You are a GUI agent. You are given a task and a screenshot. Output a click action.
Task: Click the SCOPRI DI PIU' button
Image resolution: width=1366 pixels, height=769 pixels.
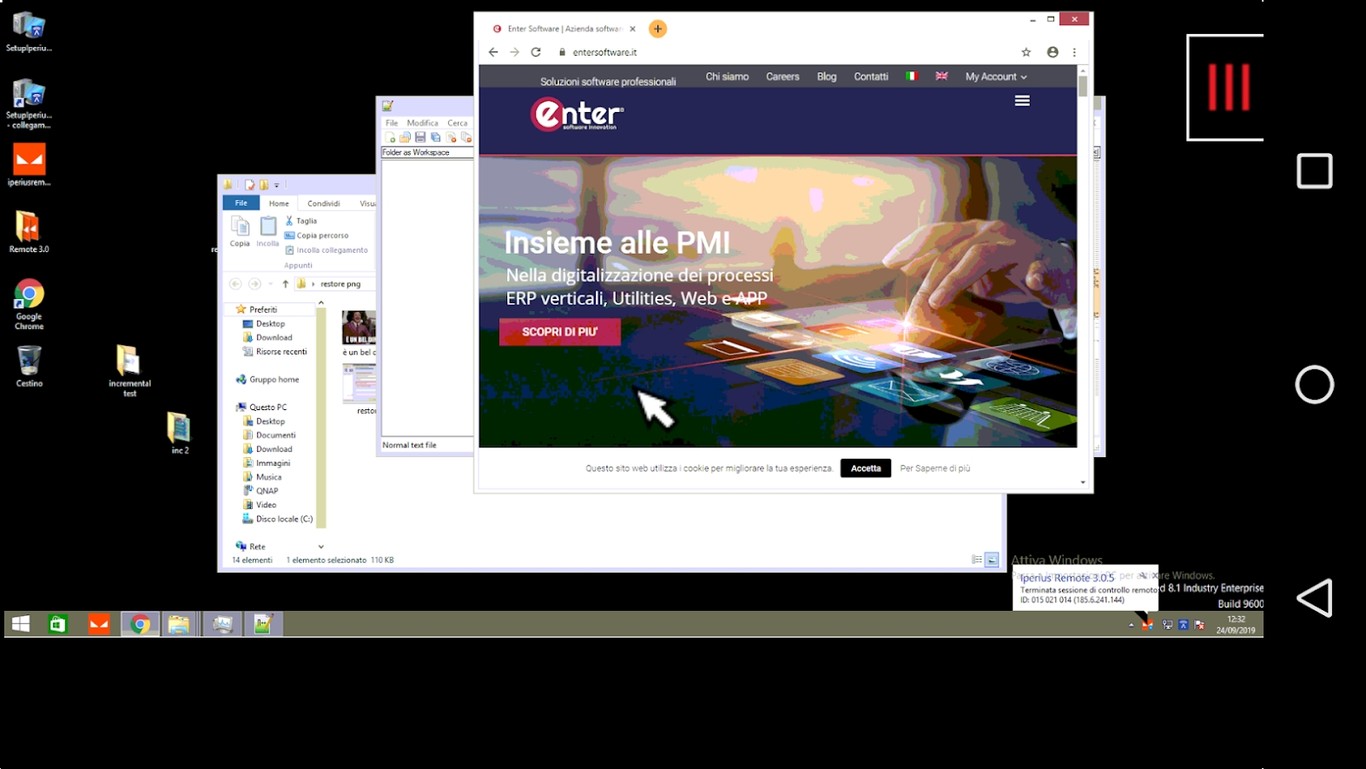point(560,332)
